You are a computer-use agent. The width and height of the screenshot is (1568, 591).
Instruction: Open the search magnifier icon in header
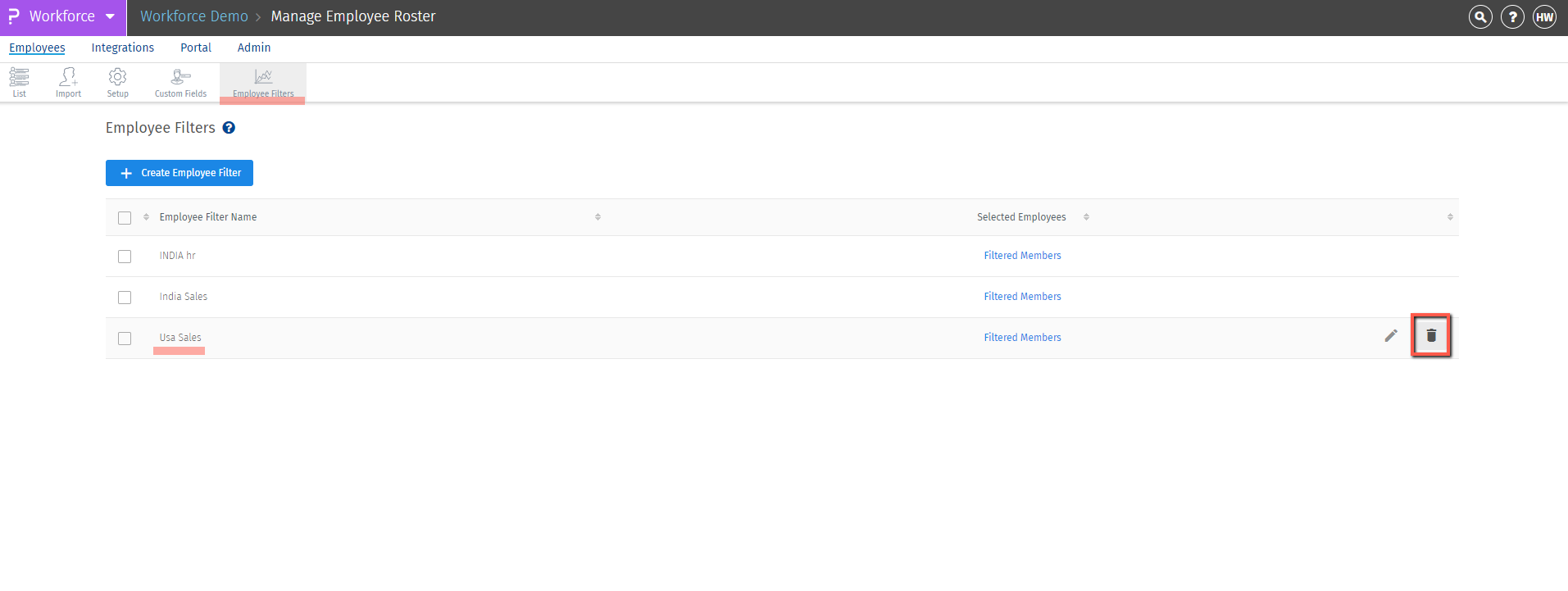coord(1480,17)
